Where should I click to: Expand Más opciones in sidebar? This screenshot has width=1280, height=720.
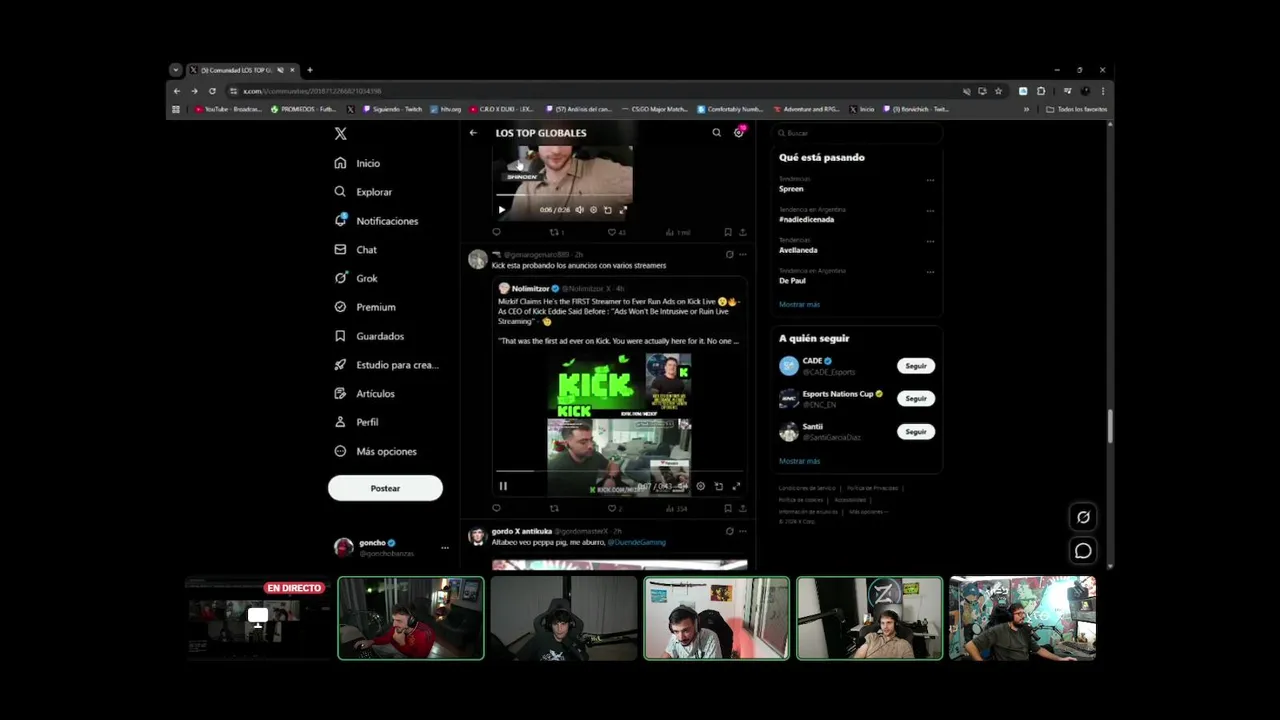tap(375, 451)
